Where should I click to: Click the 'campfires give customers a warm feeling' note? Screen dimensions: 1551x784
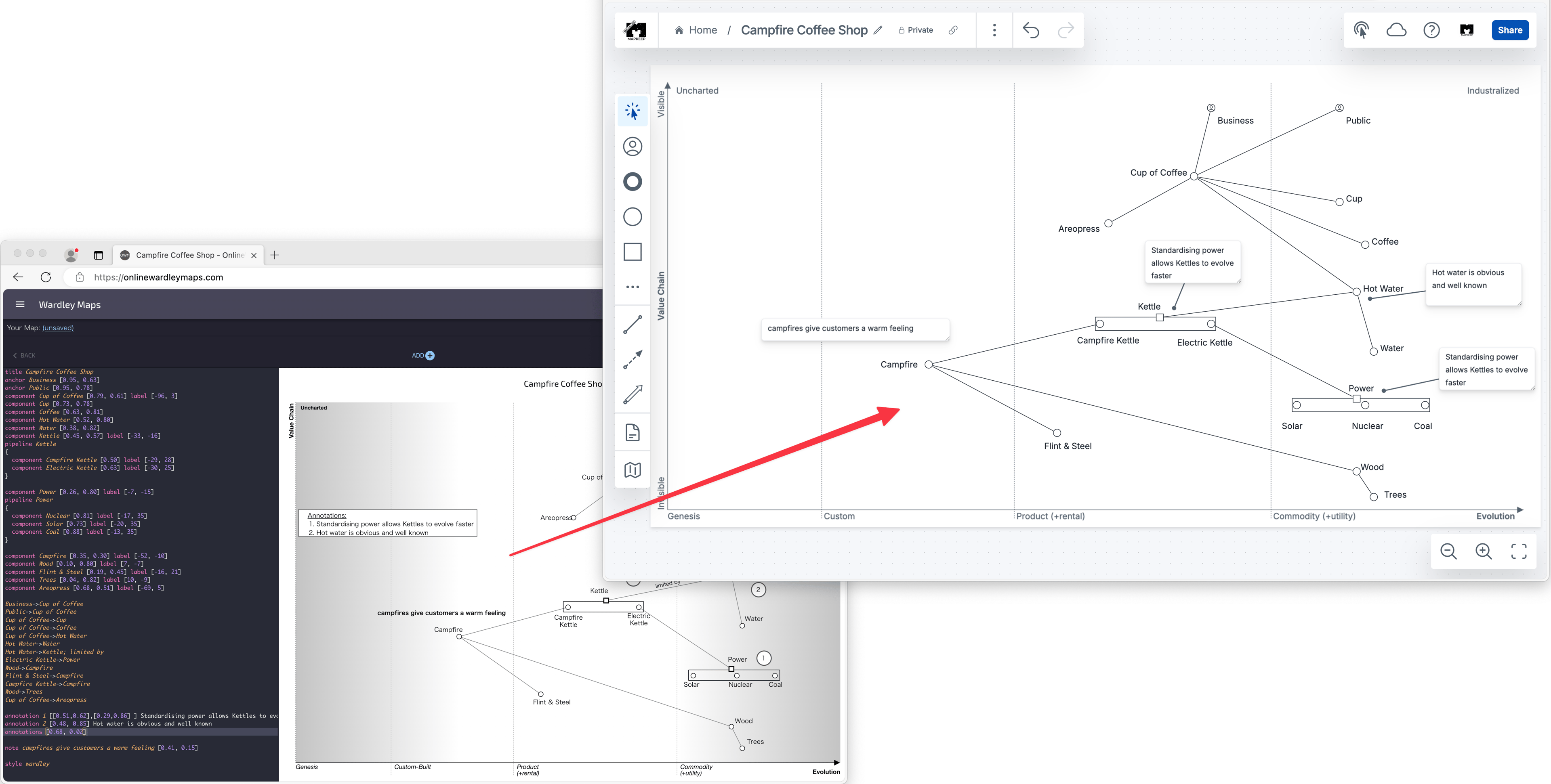(855, 329)
